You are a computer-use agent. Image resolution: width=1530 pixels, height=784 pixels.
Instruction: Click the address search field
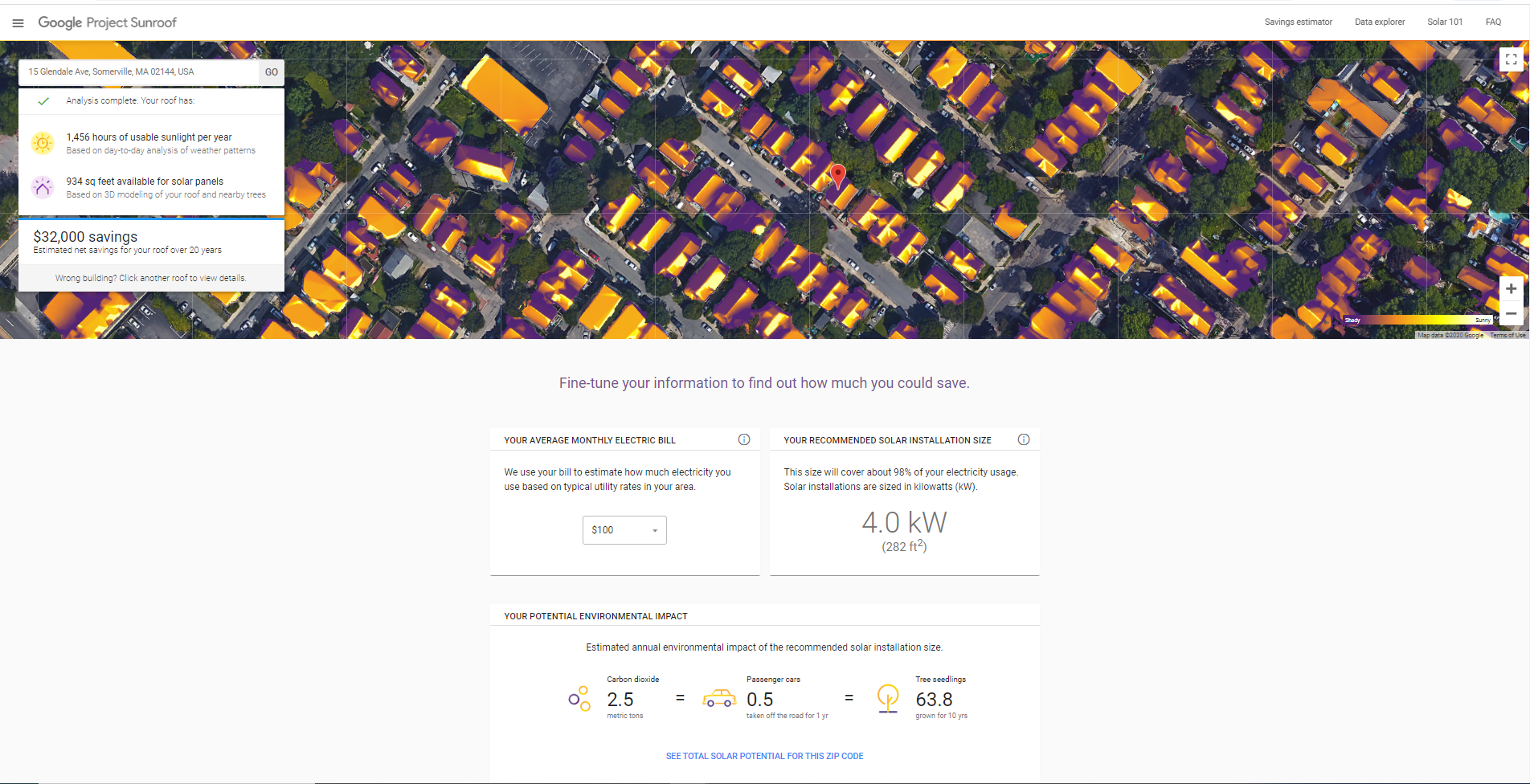point(138,71)
